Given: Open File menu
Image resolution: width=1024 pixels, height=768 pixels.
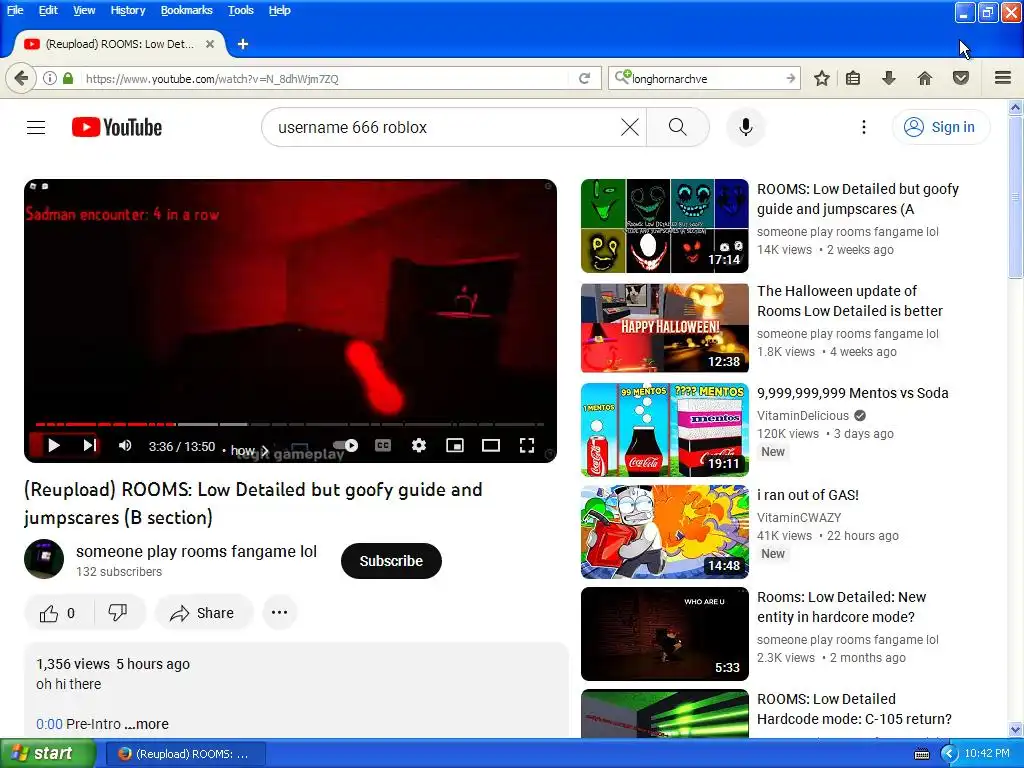Looking at the screenshot, I should 14,10.
